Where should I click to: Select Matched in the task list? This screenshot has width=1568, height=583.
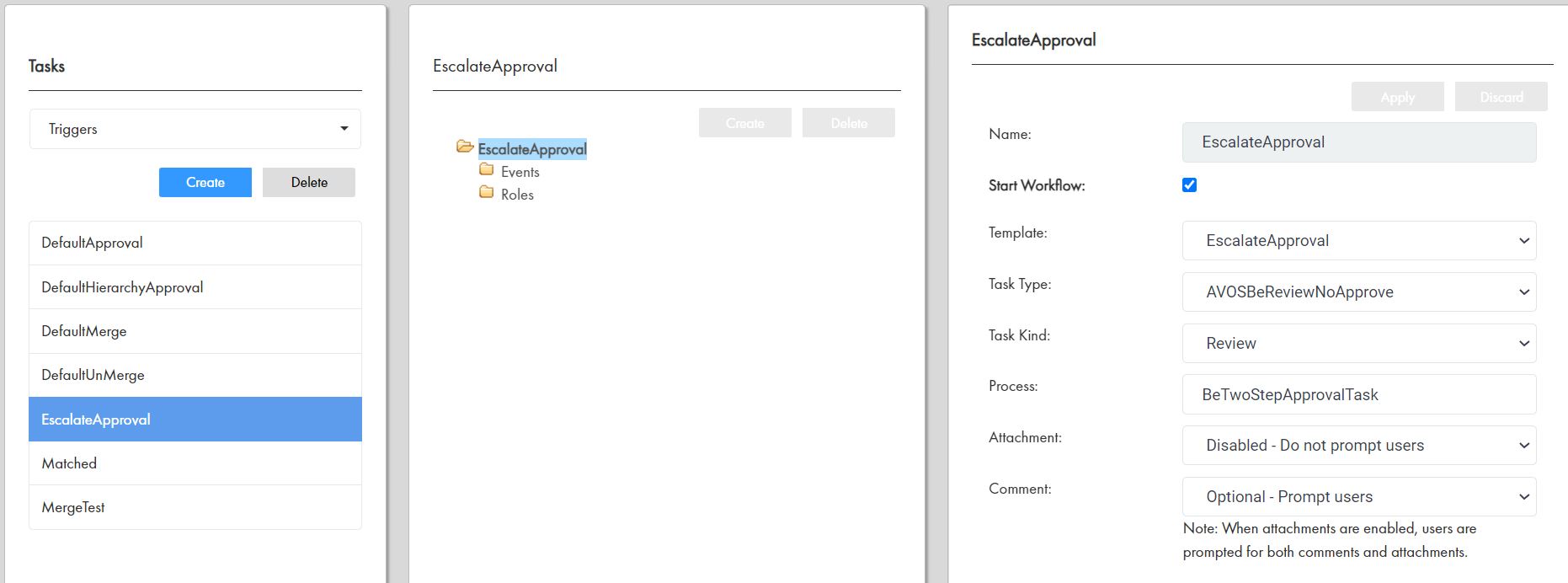(x=195, y=463)
